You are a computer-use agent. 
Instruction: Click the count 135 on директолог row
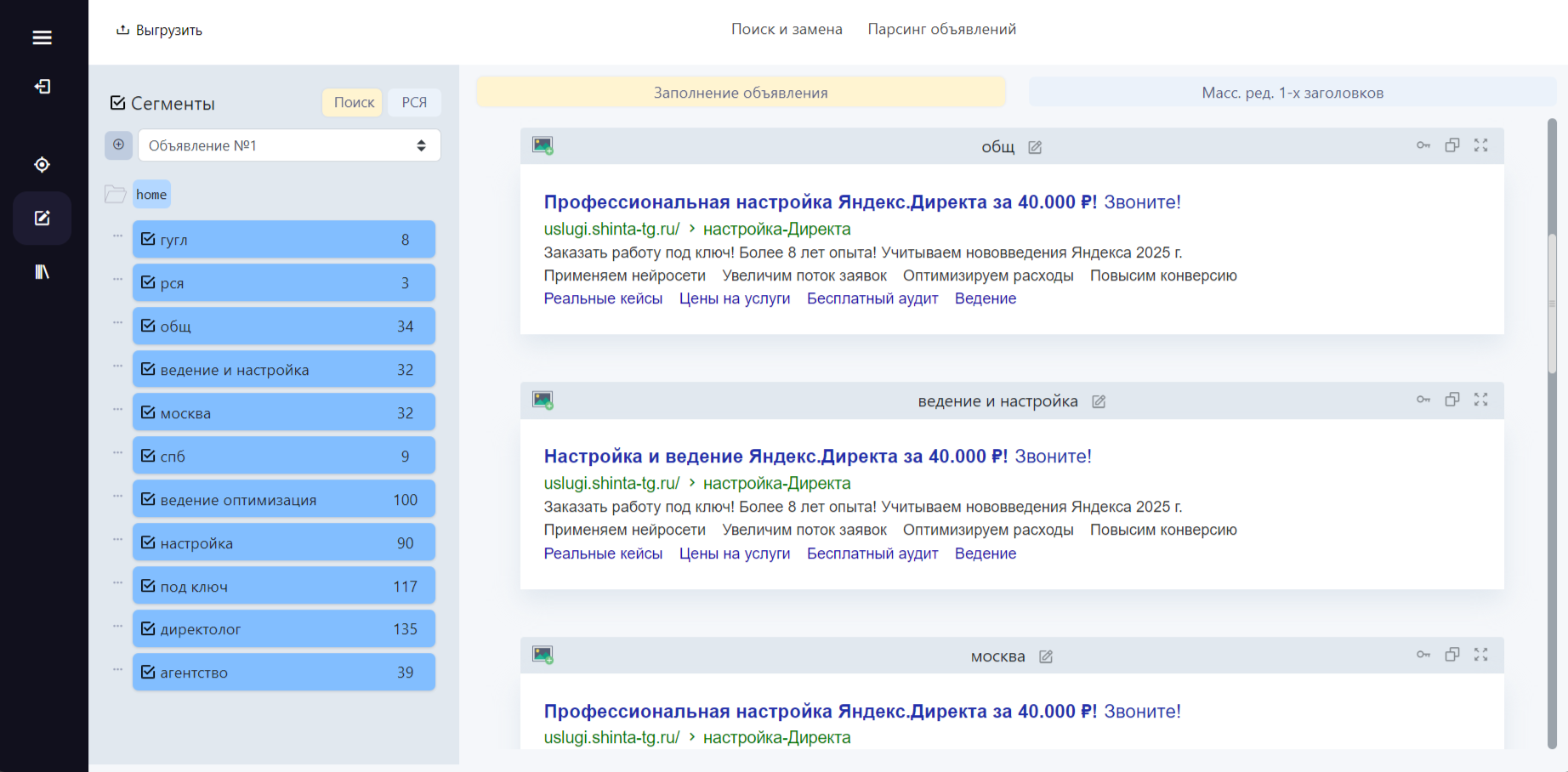pyautogui.click(x=406, y=629)
